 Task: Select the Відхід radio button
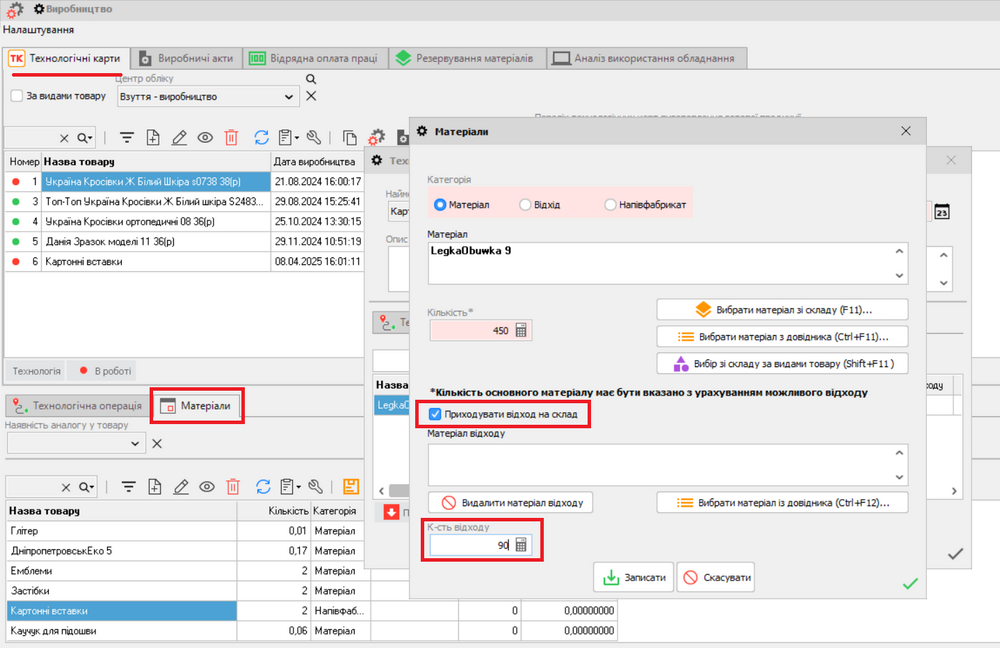(526, 204)
